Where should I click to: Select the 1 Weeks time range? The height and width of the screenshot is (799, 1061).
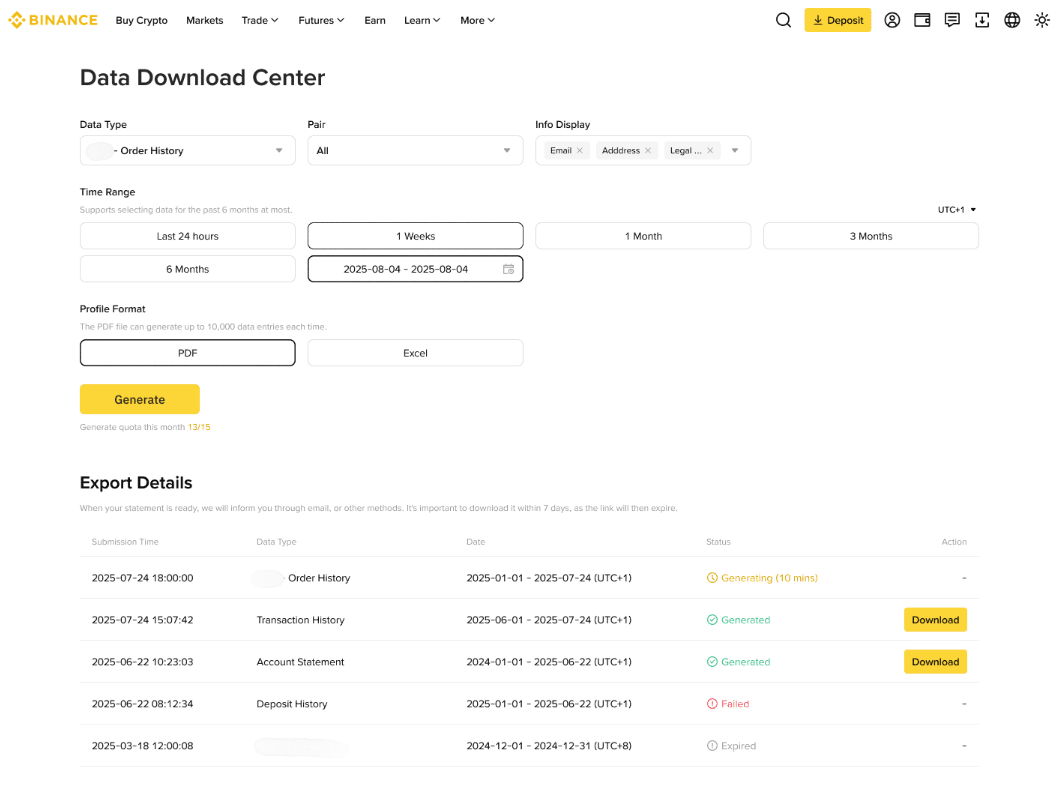point(415,236)
